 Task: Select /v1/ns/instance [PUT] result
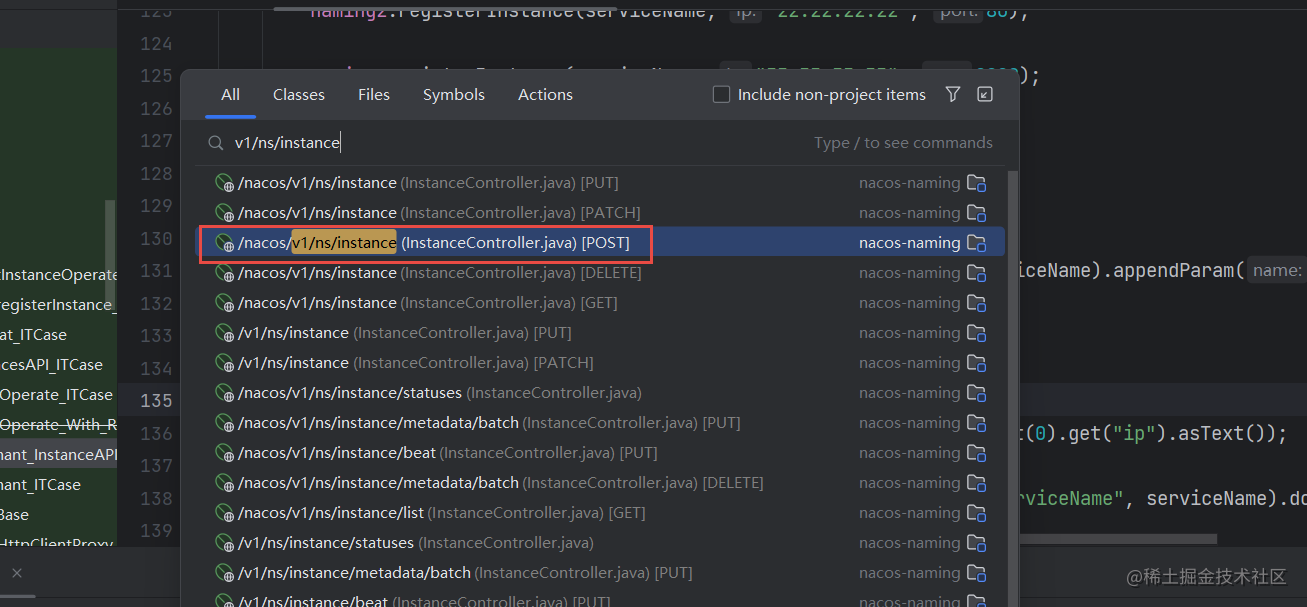point(600,333)
